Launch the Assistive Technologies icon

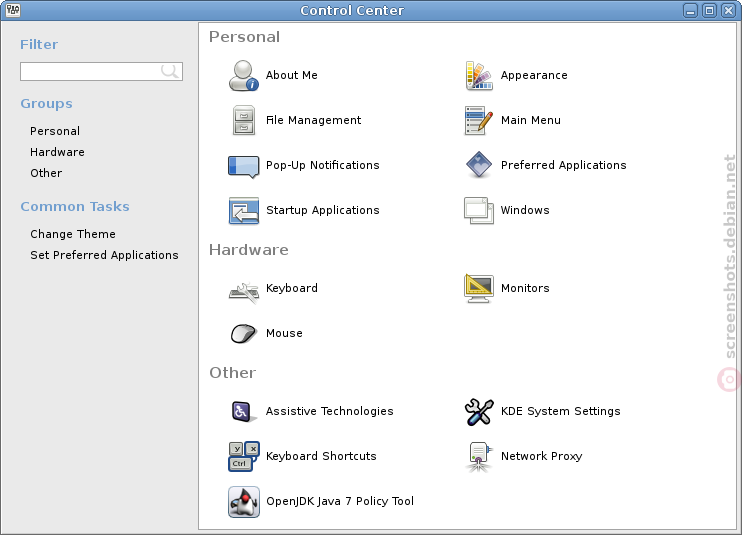pos(243,411)
